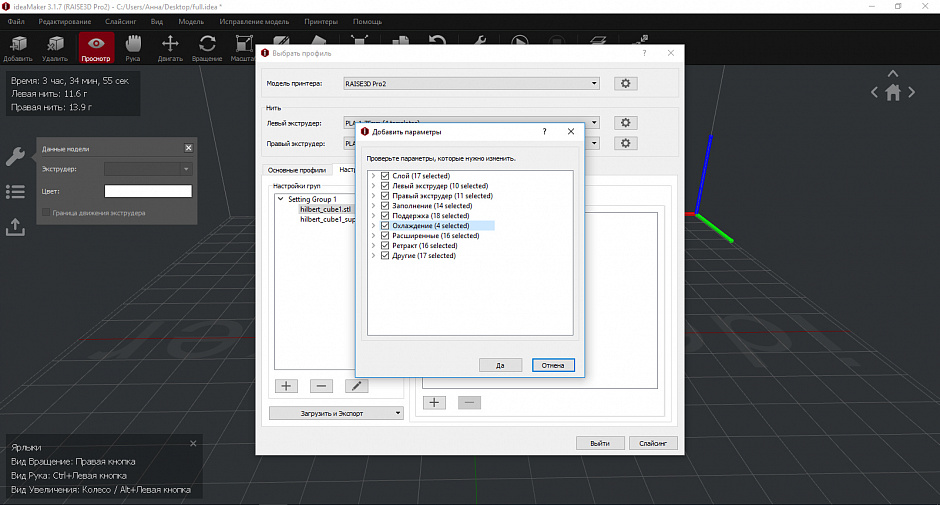Open left extruder filament gear settings
Image resolution: width=940 pixels, height=505 pixels.
coord(625,123)
